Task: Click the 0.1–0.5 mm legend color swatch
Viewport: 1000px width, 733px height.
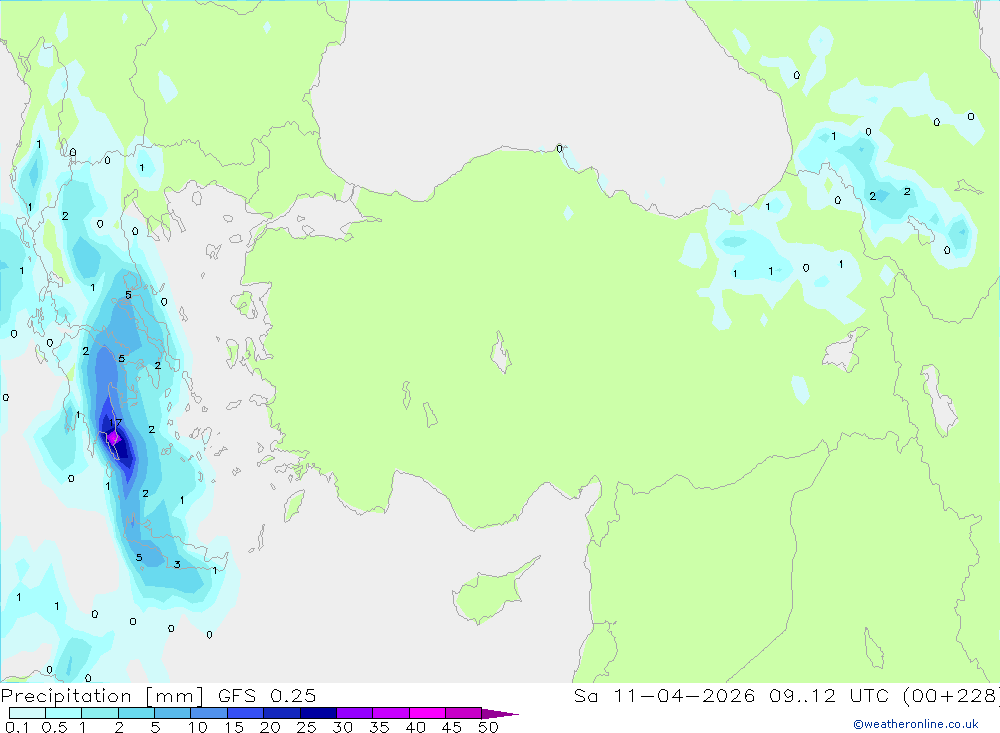Action: [x=27, y=713]
